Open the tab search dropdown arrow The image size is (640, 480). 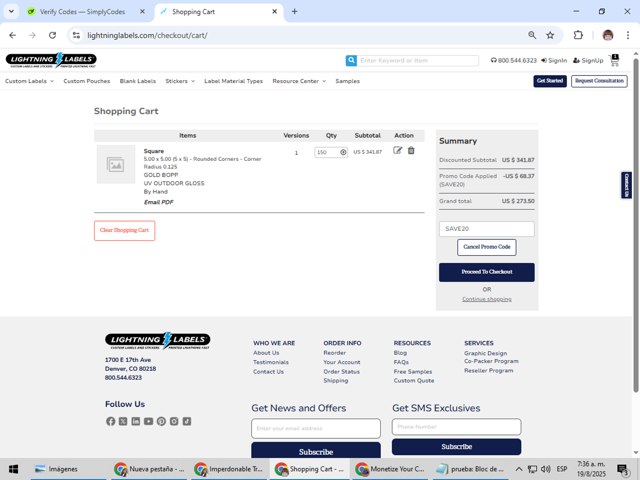[x=11, y=11]
